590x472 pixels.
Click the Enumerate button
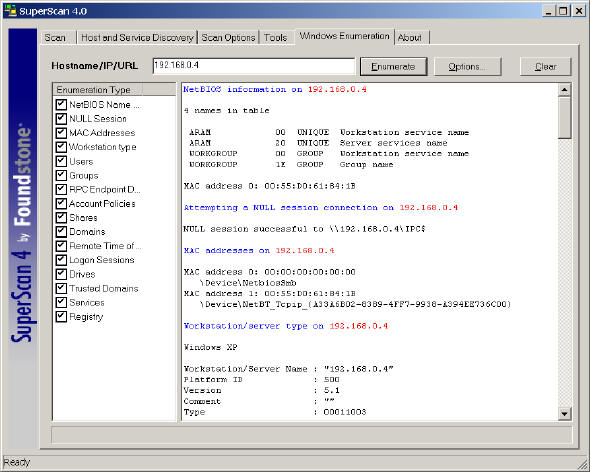[x=393, y=67]
